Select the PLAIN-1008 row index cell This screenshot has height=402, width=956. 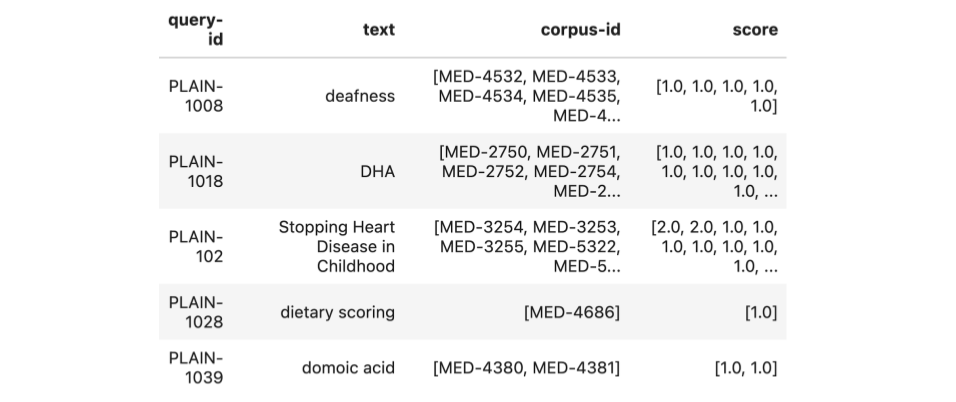[x=195, y=96]
